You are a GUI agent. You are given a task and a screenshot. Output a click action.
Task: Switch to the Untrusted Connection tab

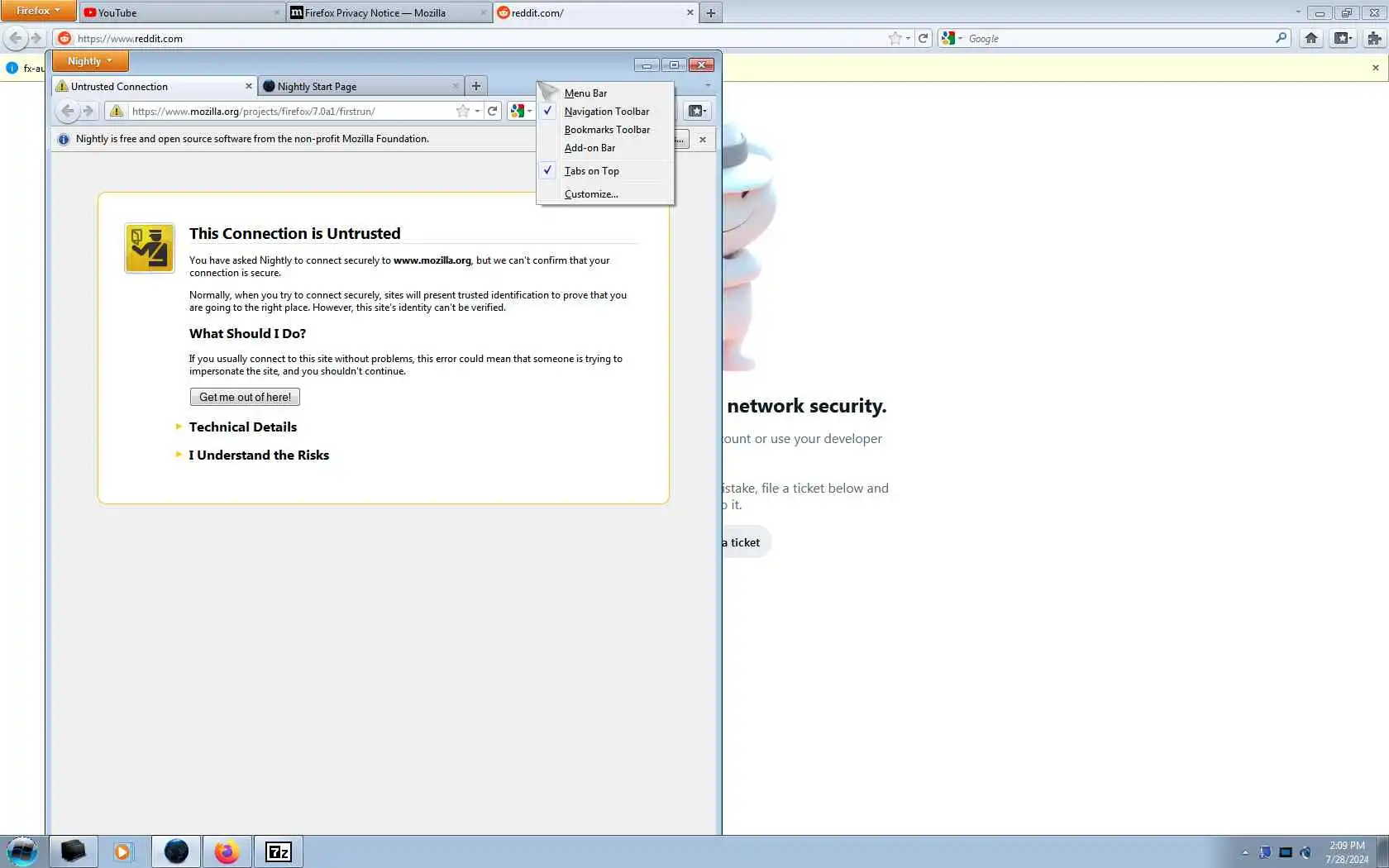[x=155, y=86]
